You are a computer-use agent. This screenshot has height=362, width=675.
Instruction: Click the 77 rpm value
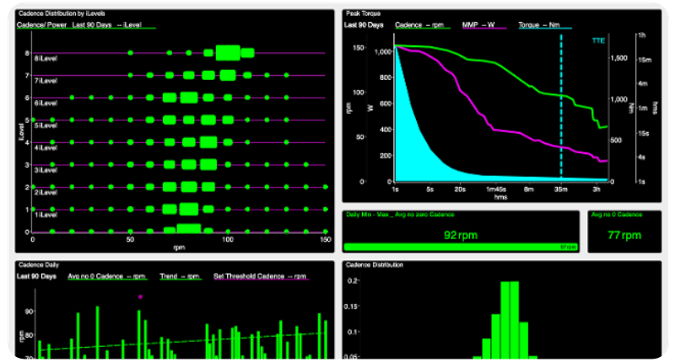coord(624,235)
